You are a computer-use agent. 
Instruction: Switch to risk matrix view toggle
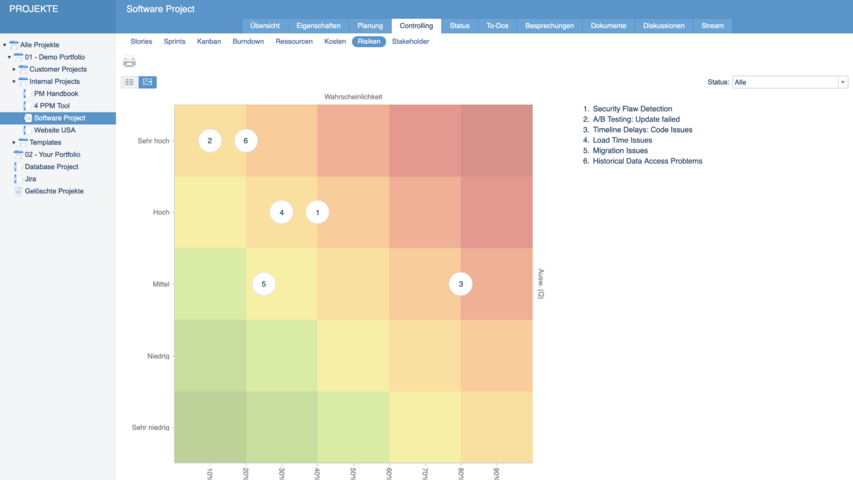[x=148, y=82]
